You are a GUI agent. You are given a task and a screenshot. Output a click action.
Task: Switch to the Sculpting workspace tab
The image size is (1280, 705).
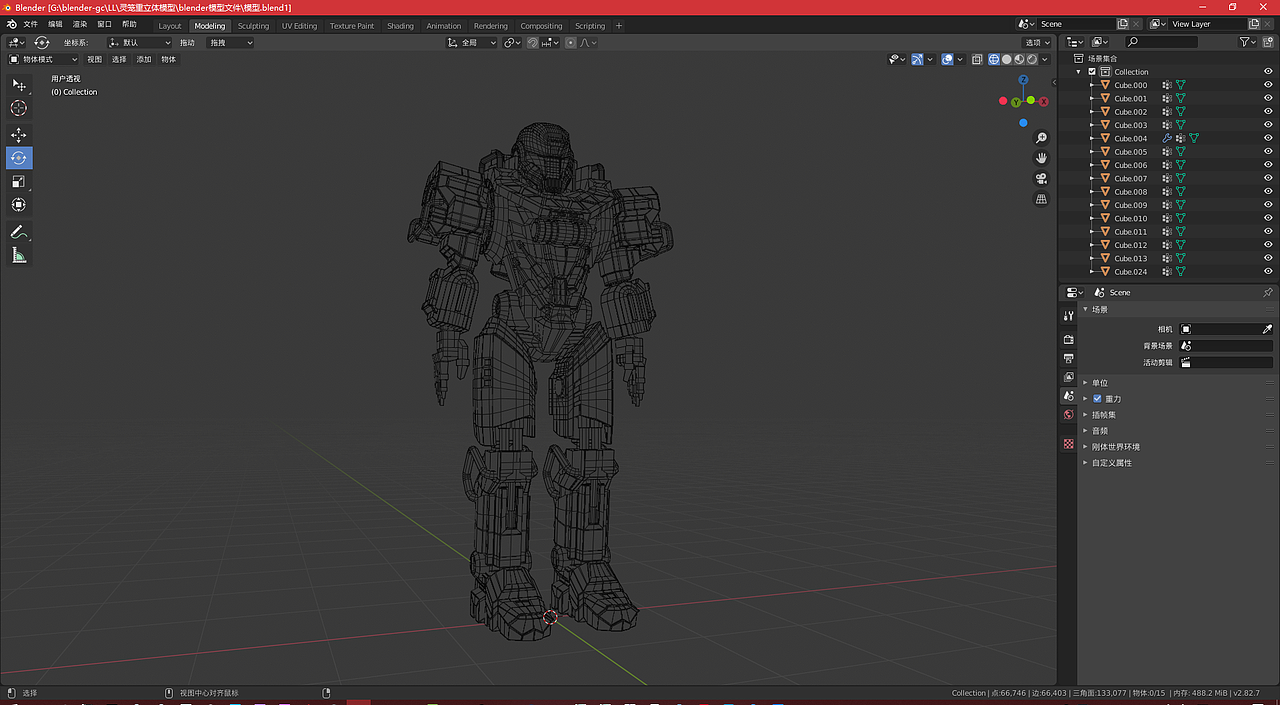click(x=253, y=26)
